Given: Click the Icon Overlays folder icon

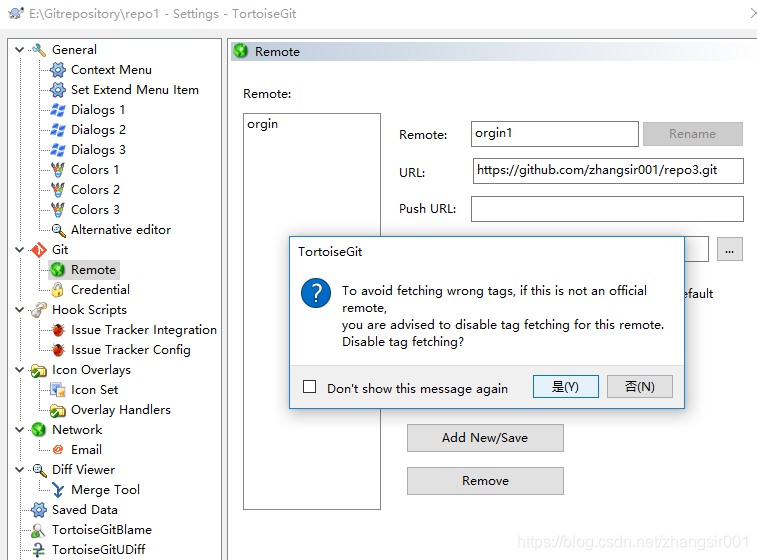Looking at the screenshot, I should pos(39,370).
